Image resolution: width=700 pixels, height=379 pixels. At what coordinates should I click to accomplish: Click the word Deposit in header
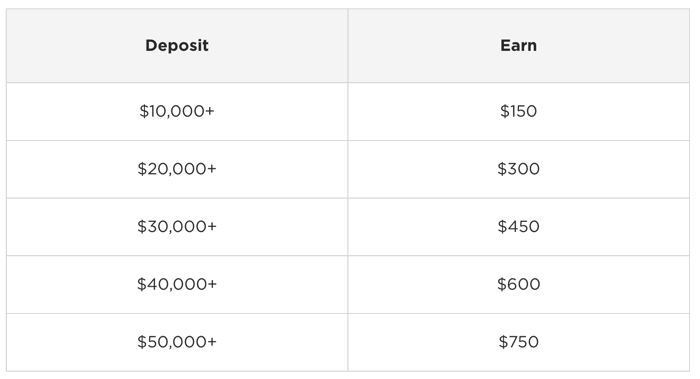tap(177, 46)
